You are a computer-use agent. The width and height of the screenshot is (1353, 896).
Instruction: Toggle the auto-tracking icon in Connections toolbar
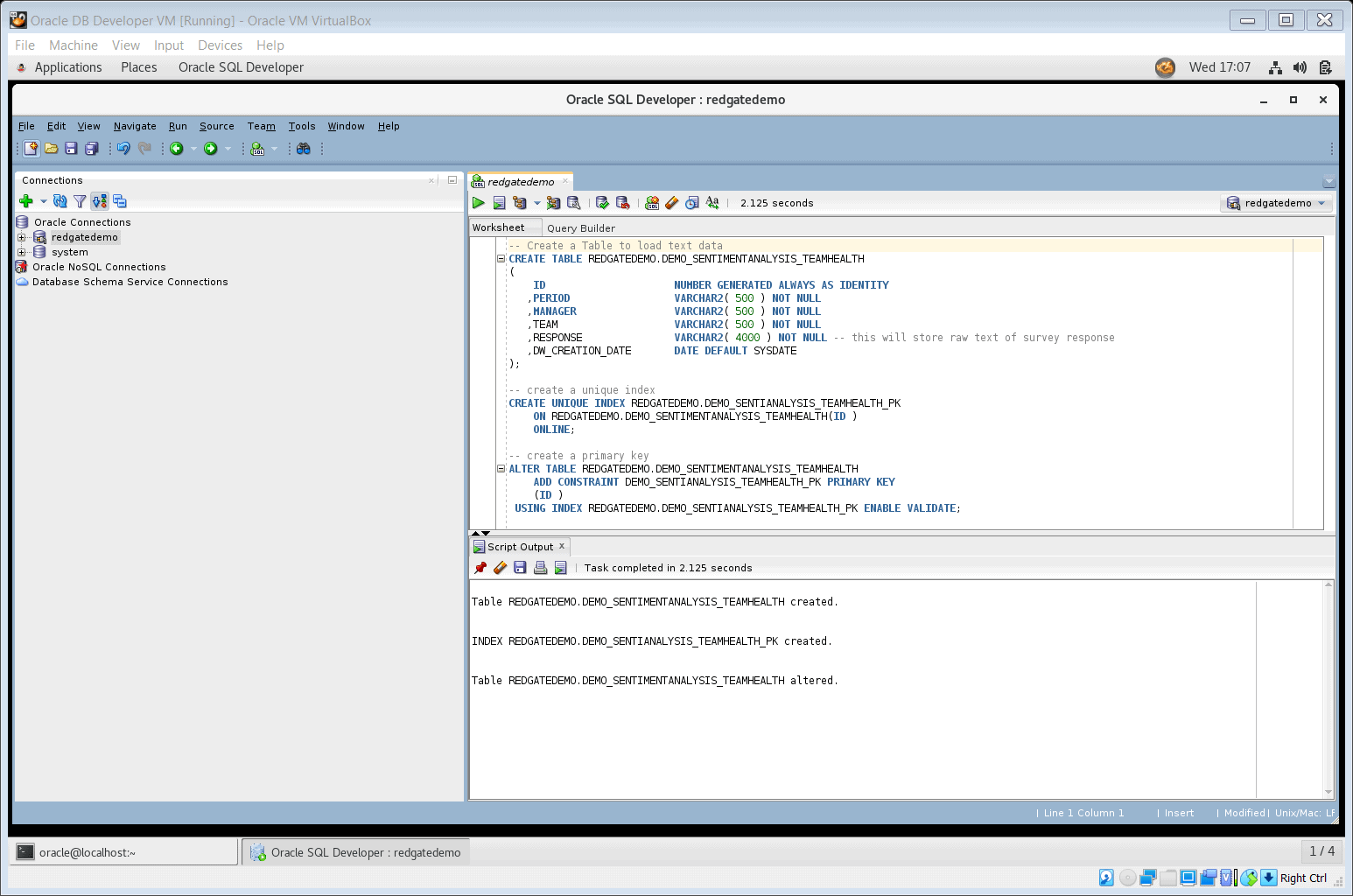point(100,201)
